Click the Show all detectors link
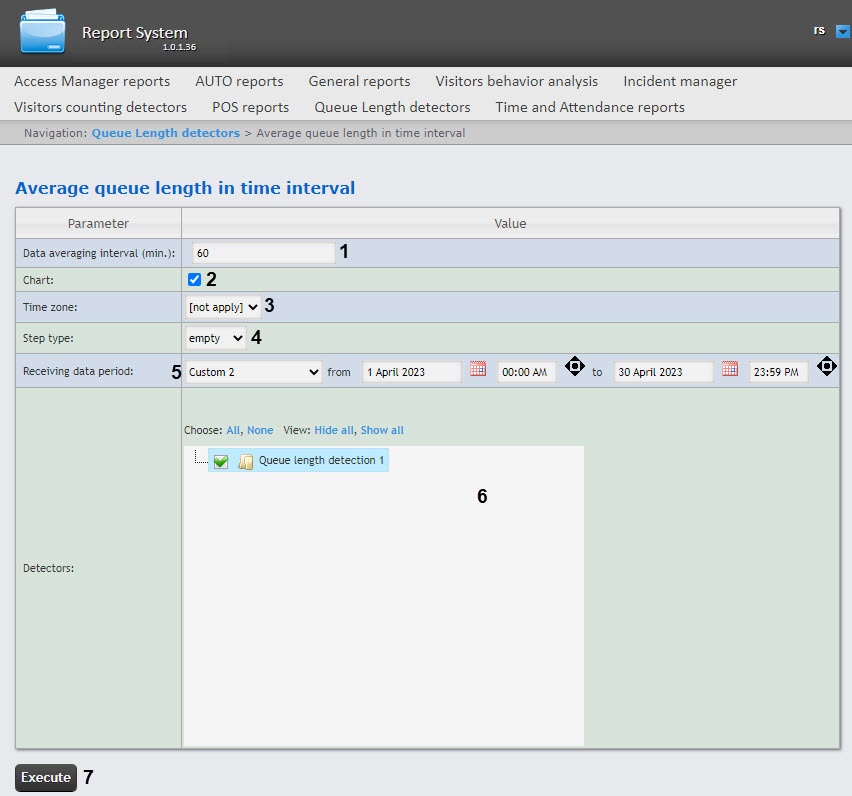852x796 pixels. pyautogui.click(x=382, y=430)
